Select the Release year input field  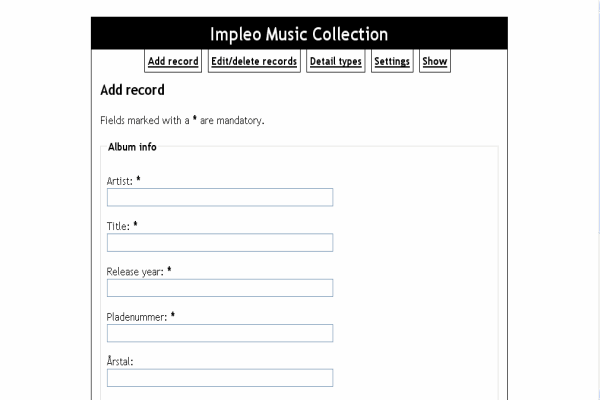(220, 288)
